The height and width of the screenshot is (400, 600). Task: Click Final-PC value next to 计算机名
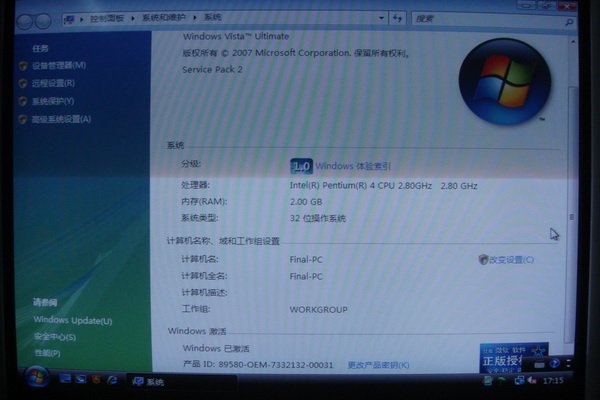point(306,260)
